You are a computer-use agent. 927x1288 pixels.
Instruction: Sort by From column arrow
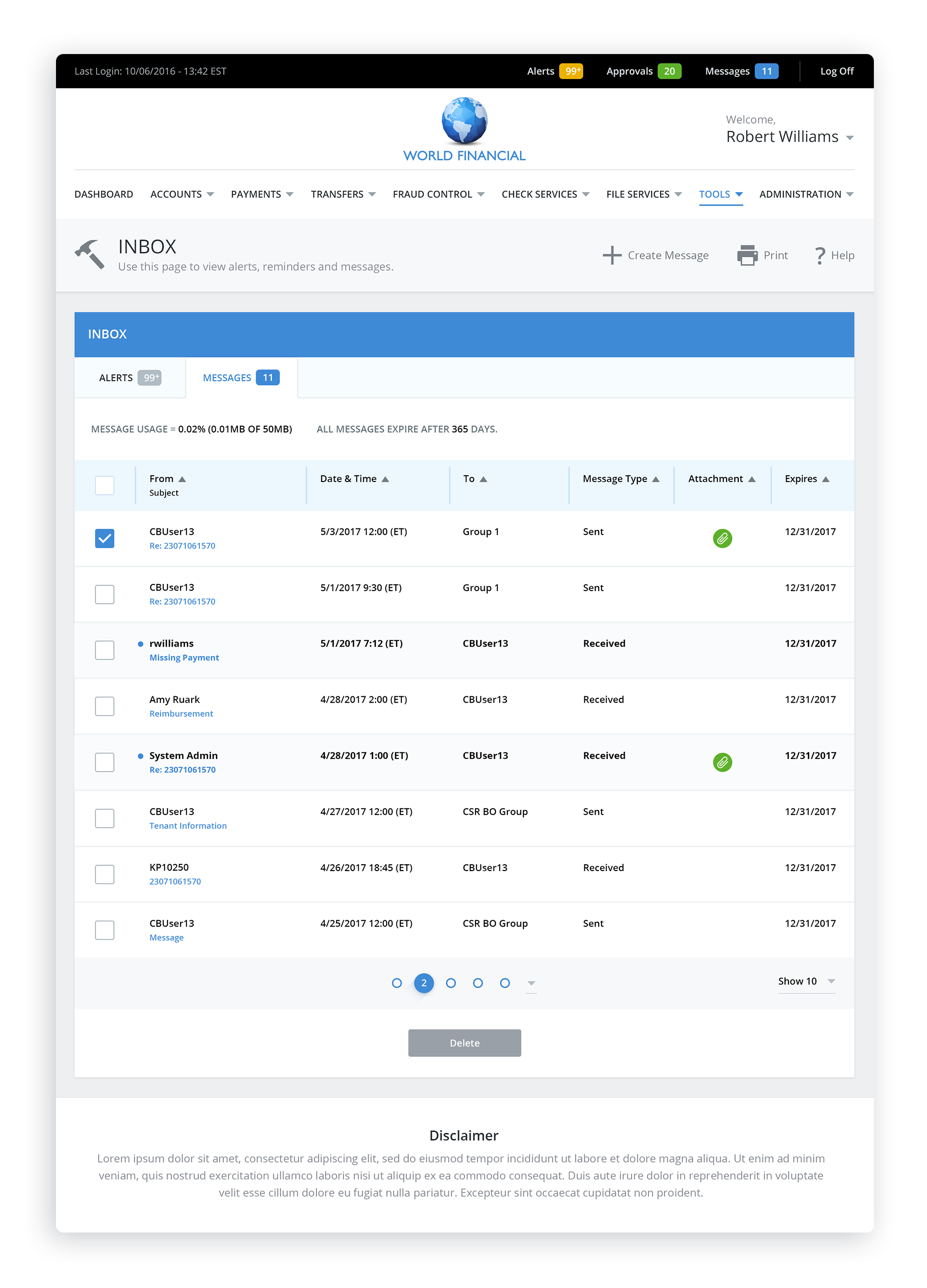click(x=182, y=479)
